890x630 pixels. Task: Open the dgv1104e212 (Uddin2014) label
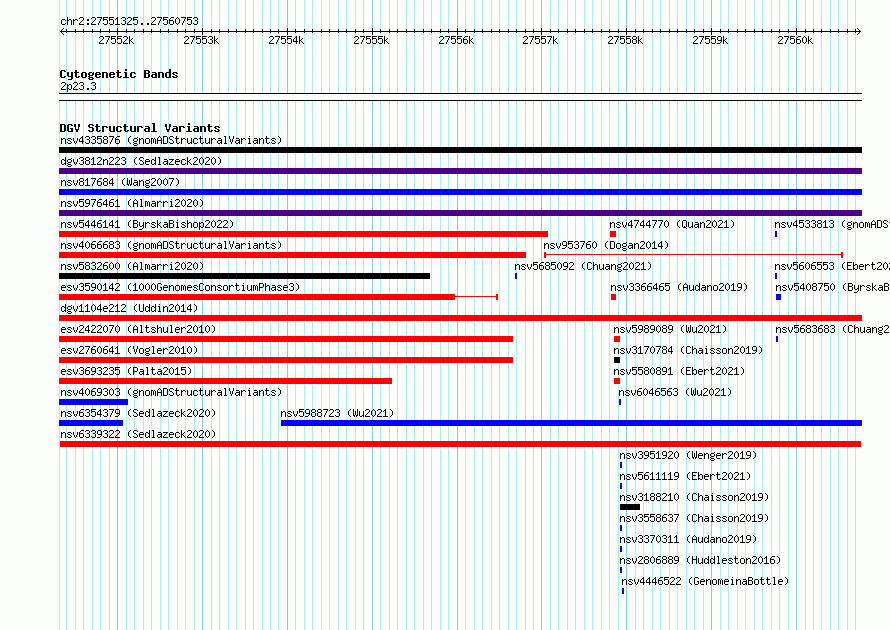129,308
